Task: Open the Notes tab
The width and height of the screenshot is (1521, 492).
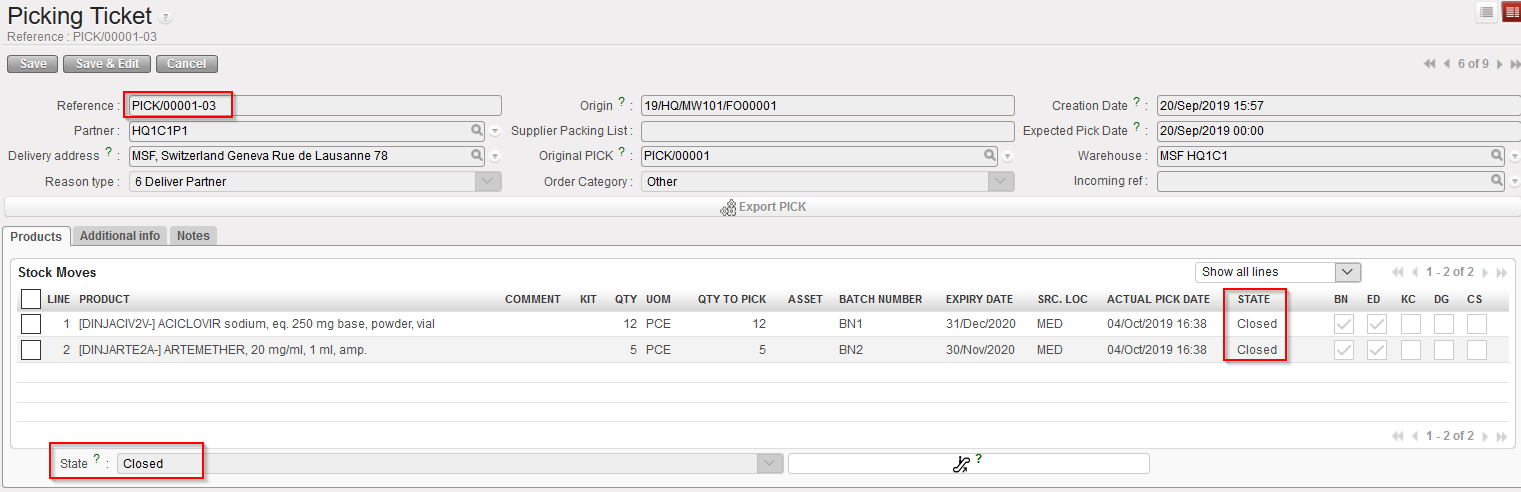Action: coord(193,236)
